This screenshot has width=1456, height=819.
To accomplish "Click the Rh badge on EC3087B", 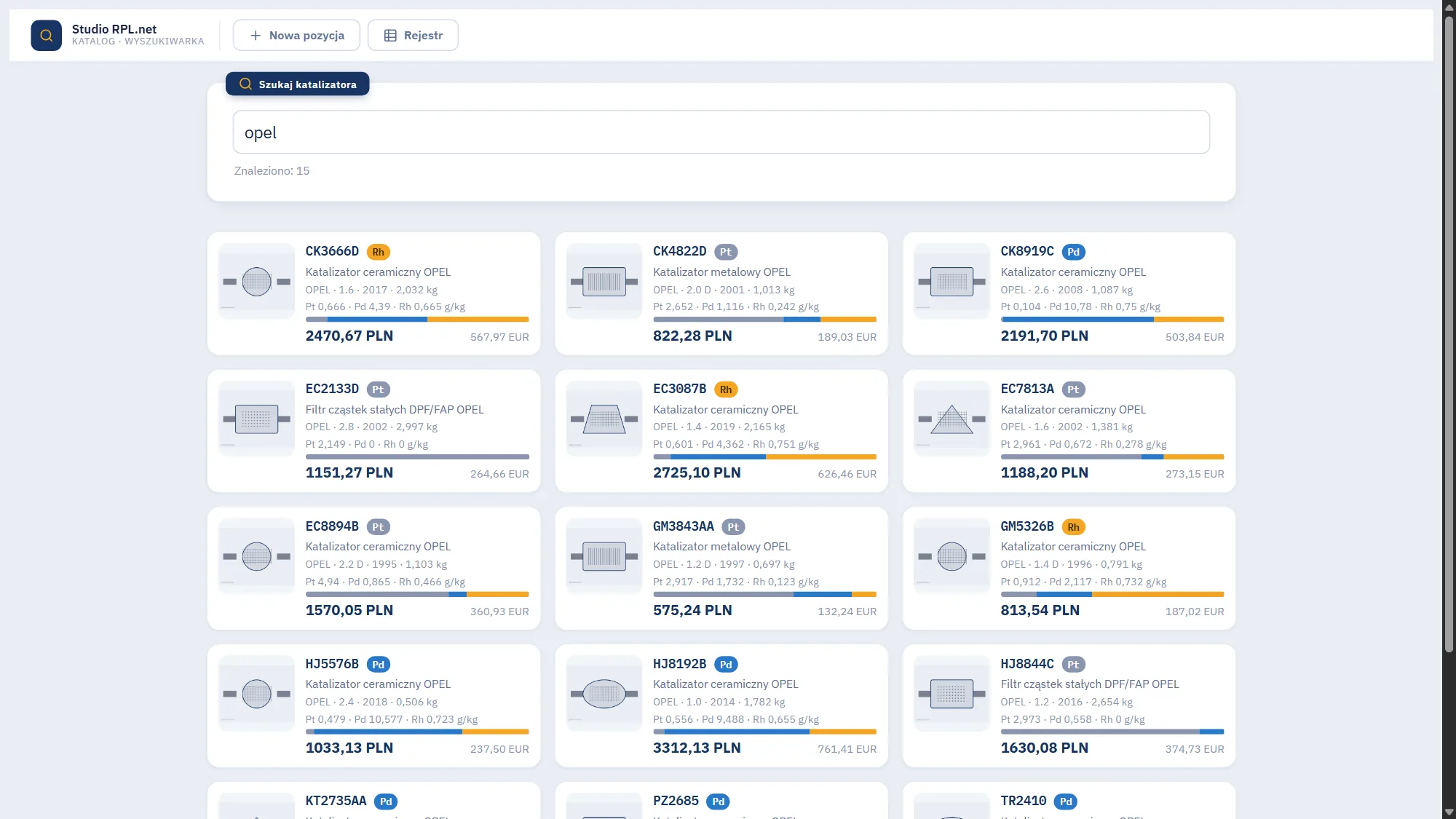I will 726,389.
